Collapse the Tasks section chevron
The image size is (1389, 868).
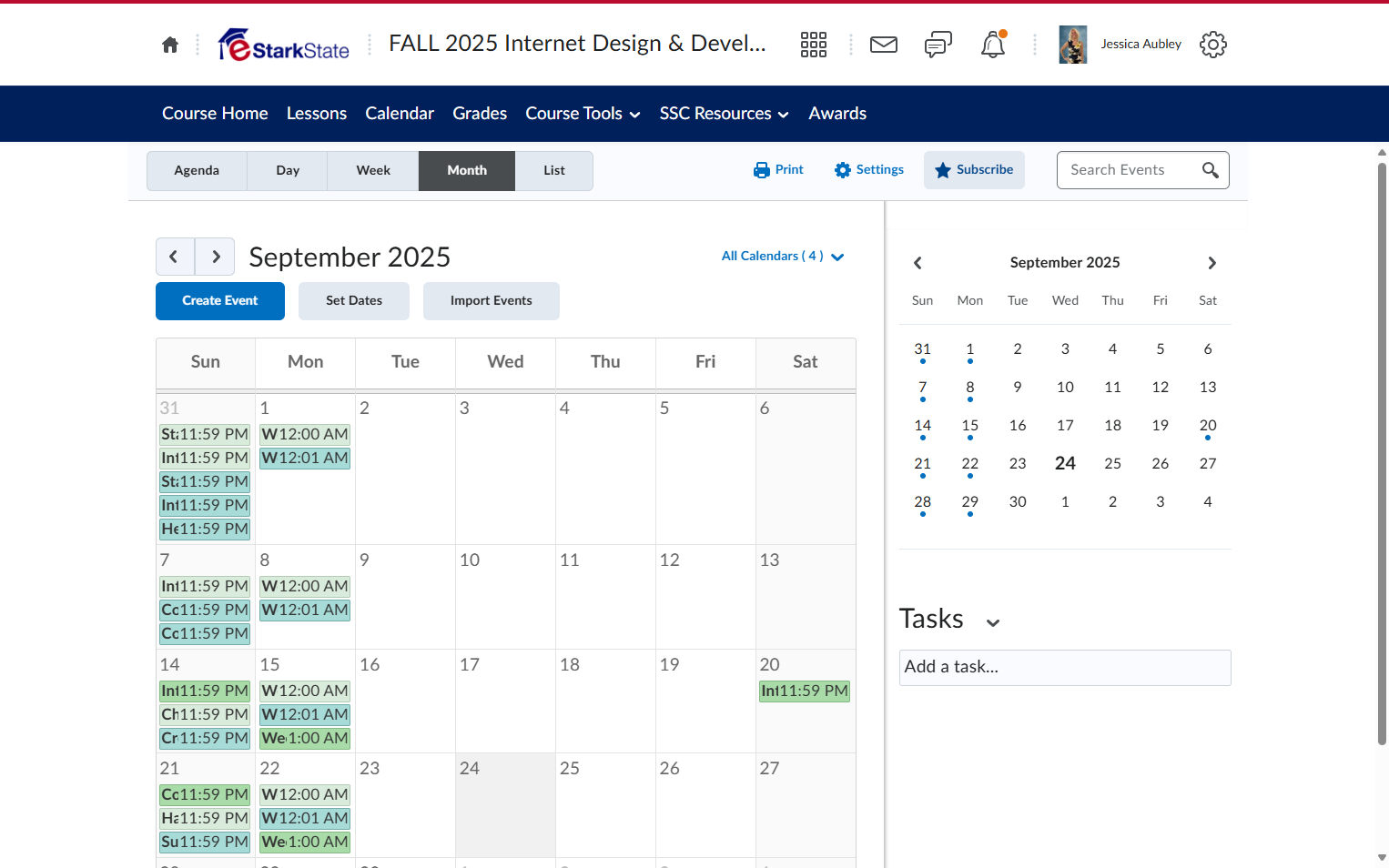click(x=993, y=622)
